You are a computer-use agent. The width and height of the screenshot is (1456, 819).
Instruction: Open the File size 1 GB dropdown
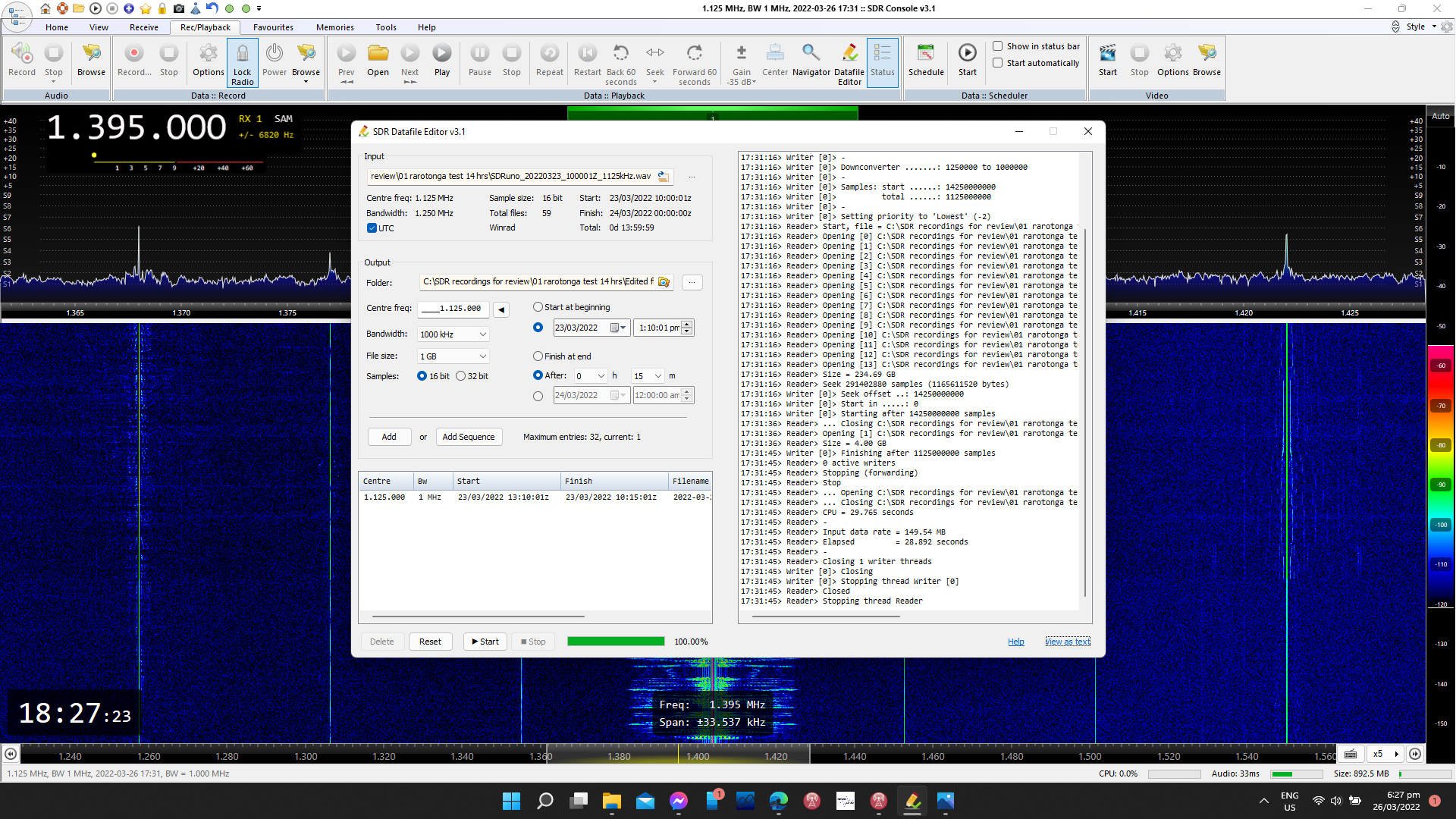[482, 356]
